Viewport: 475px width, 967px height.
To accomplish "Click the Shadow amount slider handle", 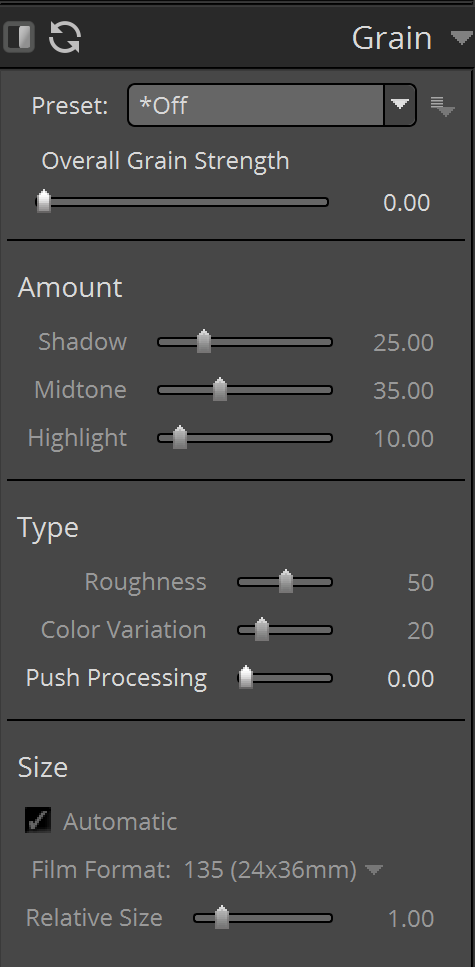I will pos(204,342).
